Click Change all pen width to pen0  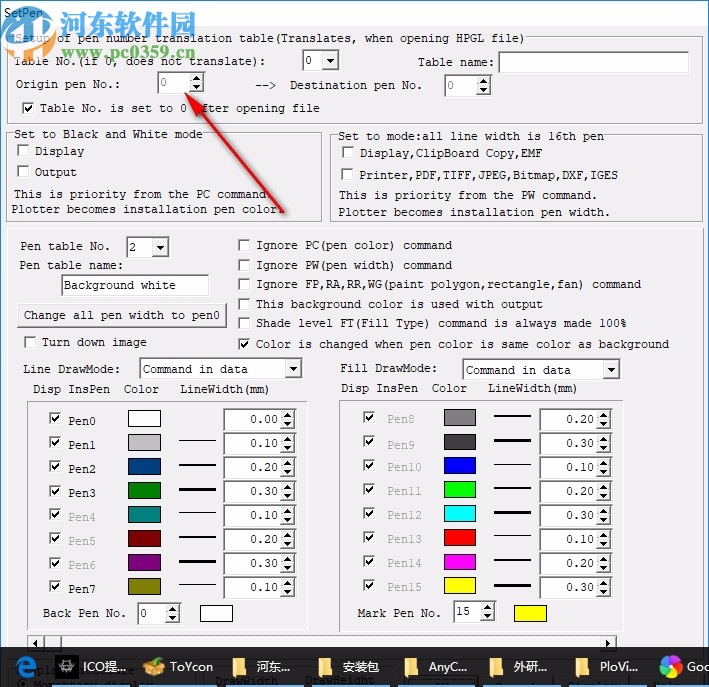pyautogui.click(x=122, y=315)
